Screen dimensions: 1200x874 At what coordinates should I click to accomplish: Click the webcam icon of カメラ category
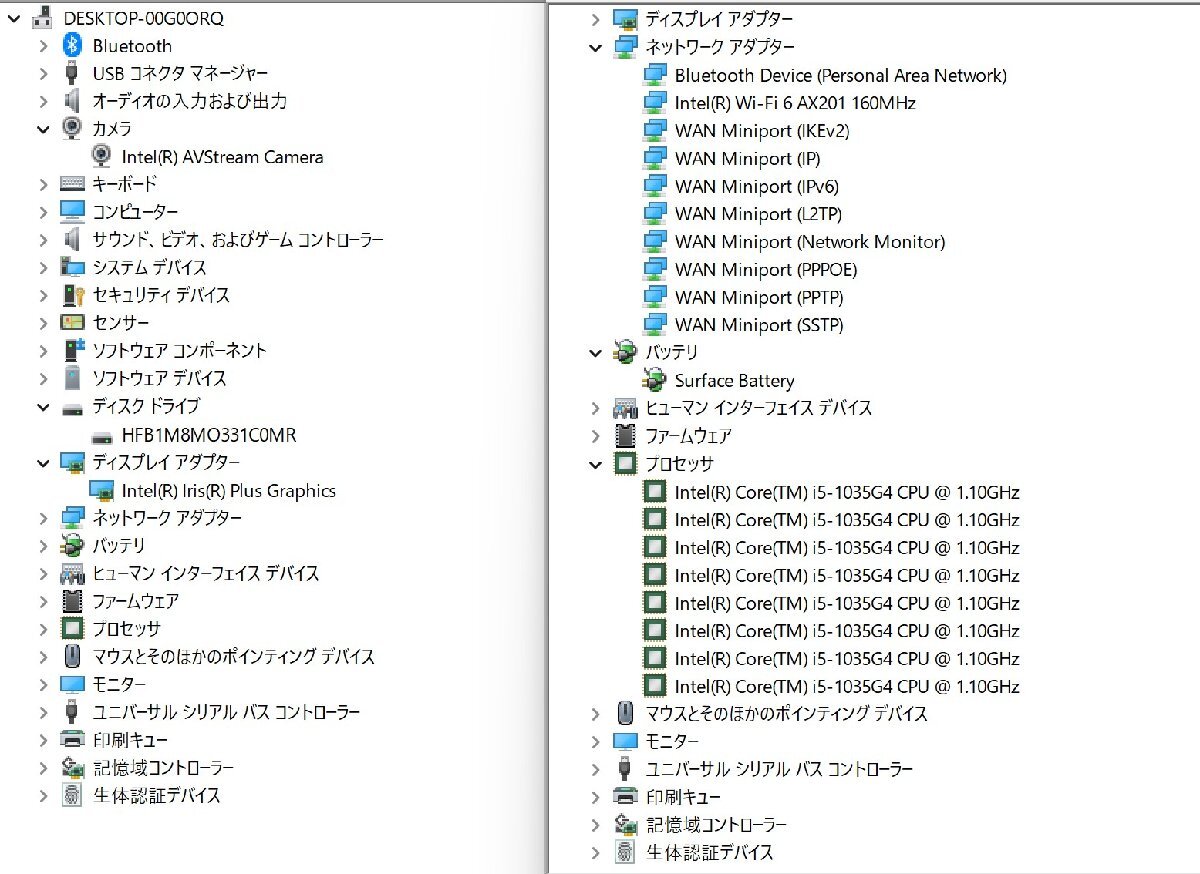(72, 128)
